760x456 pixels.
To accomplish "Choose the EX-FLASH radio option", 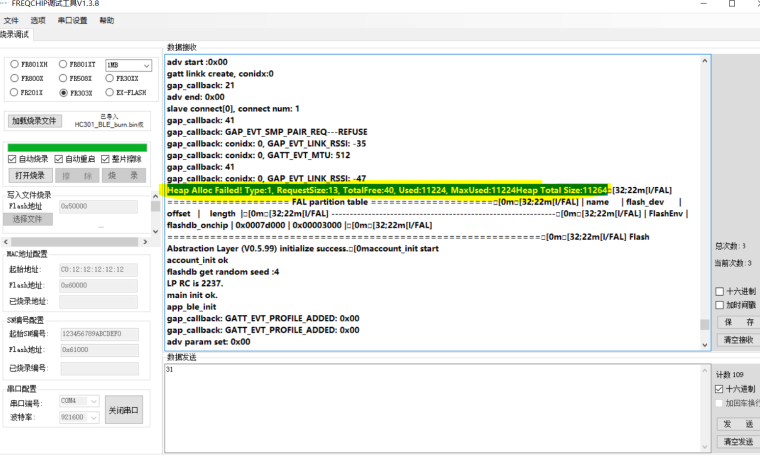I will click(111, 93).
